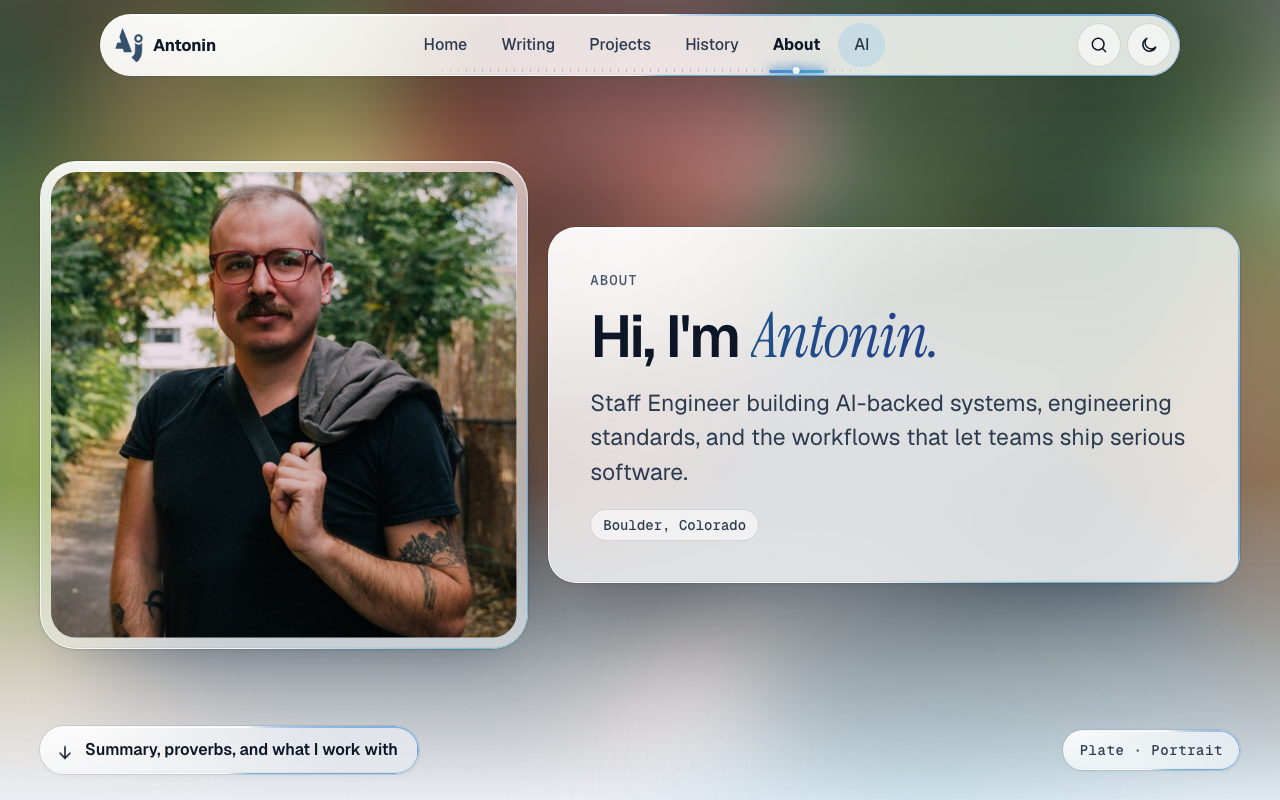The width and height of the screenshot is (1280, 800).
Task: Click the Antonin site name
Action: coord(184,45)
